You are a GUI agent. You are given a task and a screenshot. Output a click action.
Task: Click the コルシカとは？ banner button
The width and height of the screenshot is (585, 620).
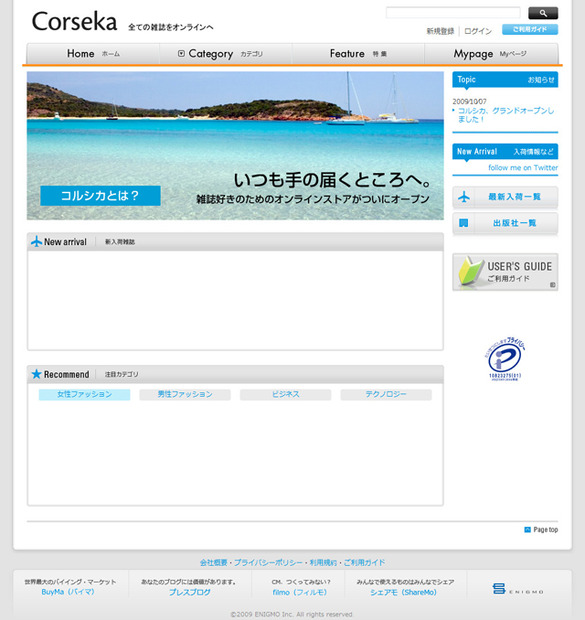coord(100,196)
